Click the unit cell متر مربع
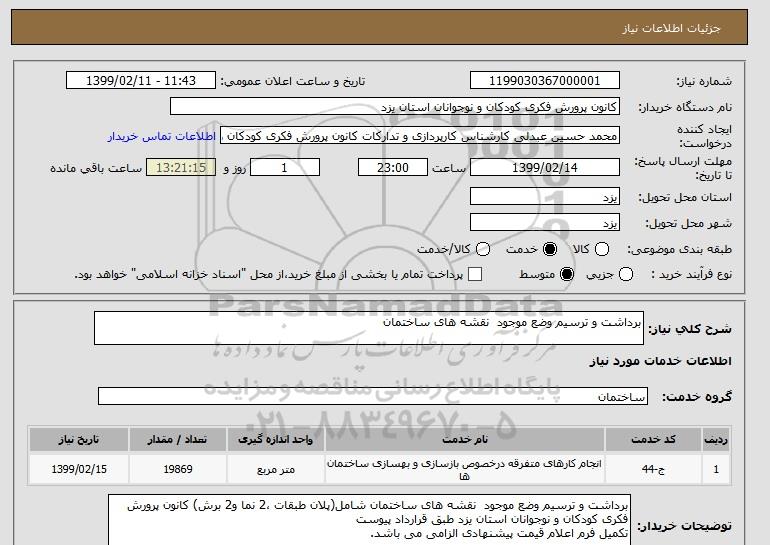Viewport: 770px width, 545px height. coord(275,469)
